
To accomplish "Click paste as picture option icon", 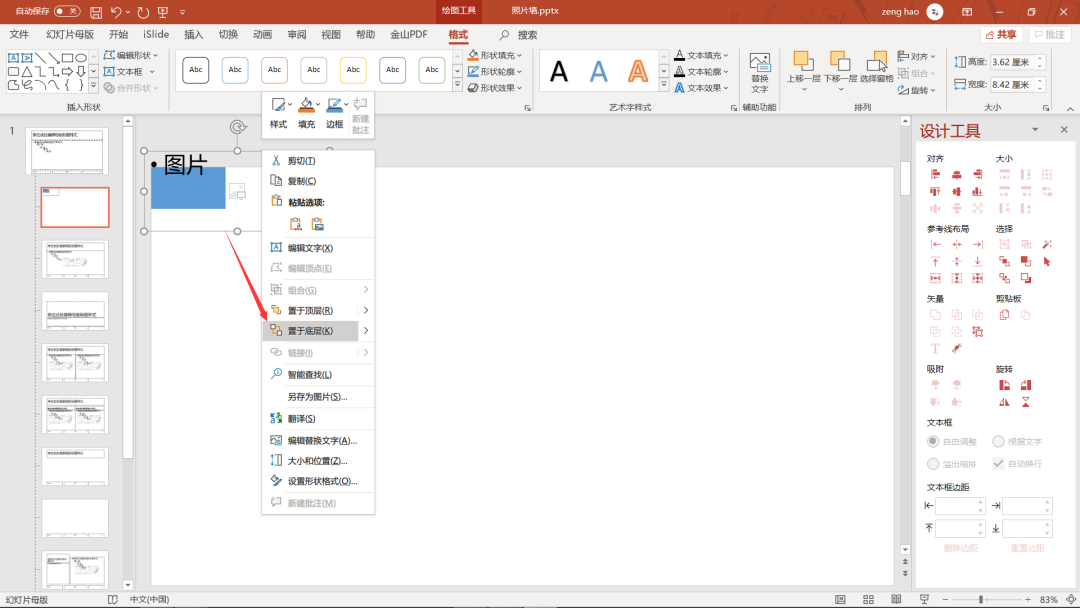I will [318, 224].
